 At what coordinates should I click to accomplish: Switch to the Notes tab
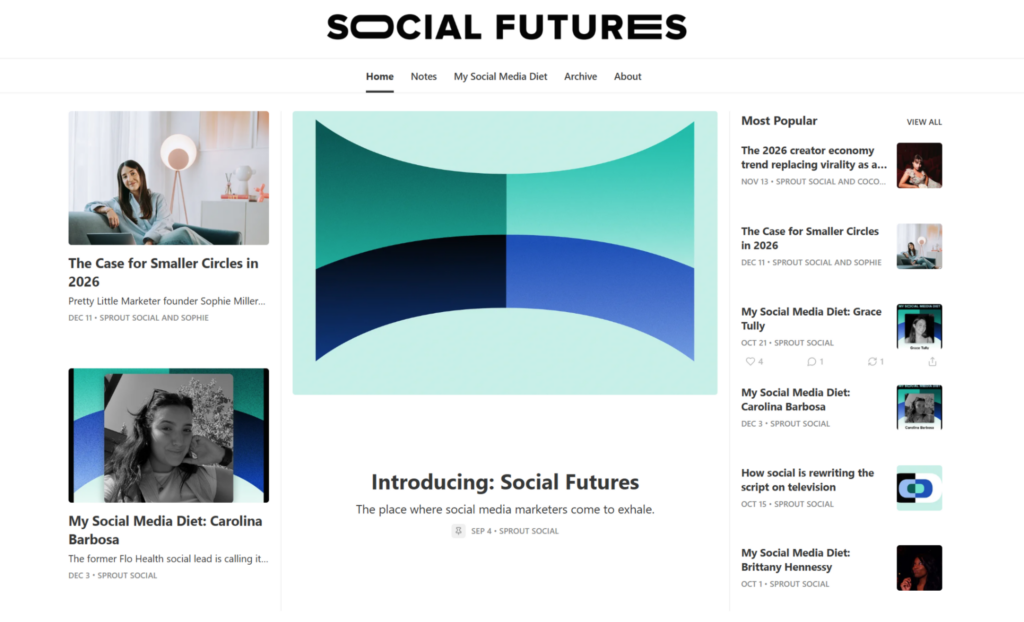click(x=423, y=76)
